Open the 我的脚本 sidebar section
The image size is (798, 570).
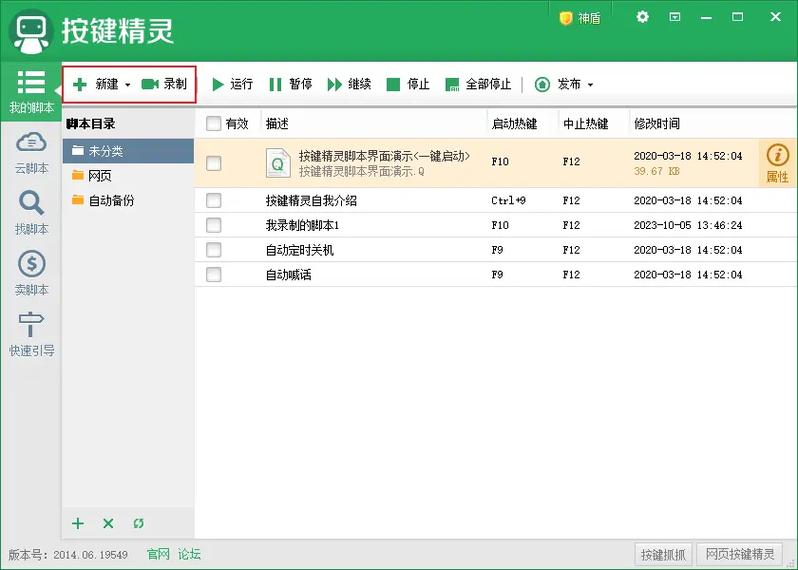click(x=31, y=92)
